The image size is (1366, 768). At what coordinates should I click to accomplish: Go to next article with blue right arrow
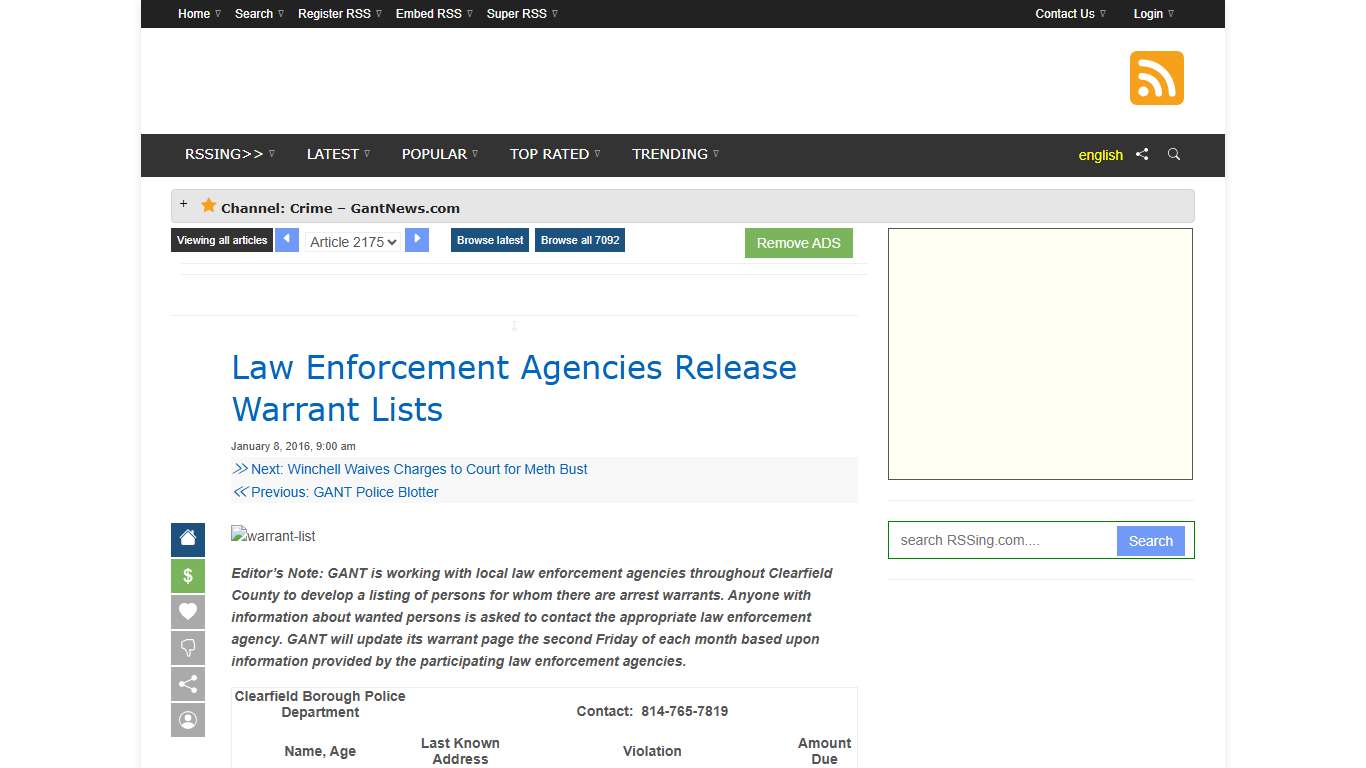click(x=417, y=240)
